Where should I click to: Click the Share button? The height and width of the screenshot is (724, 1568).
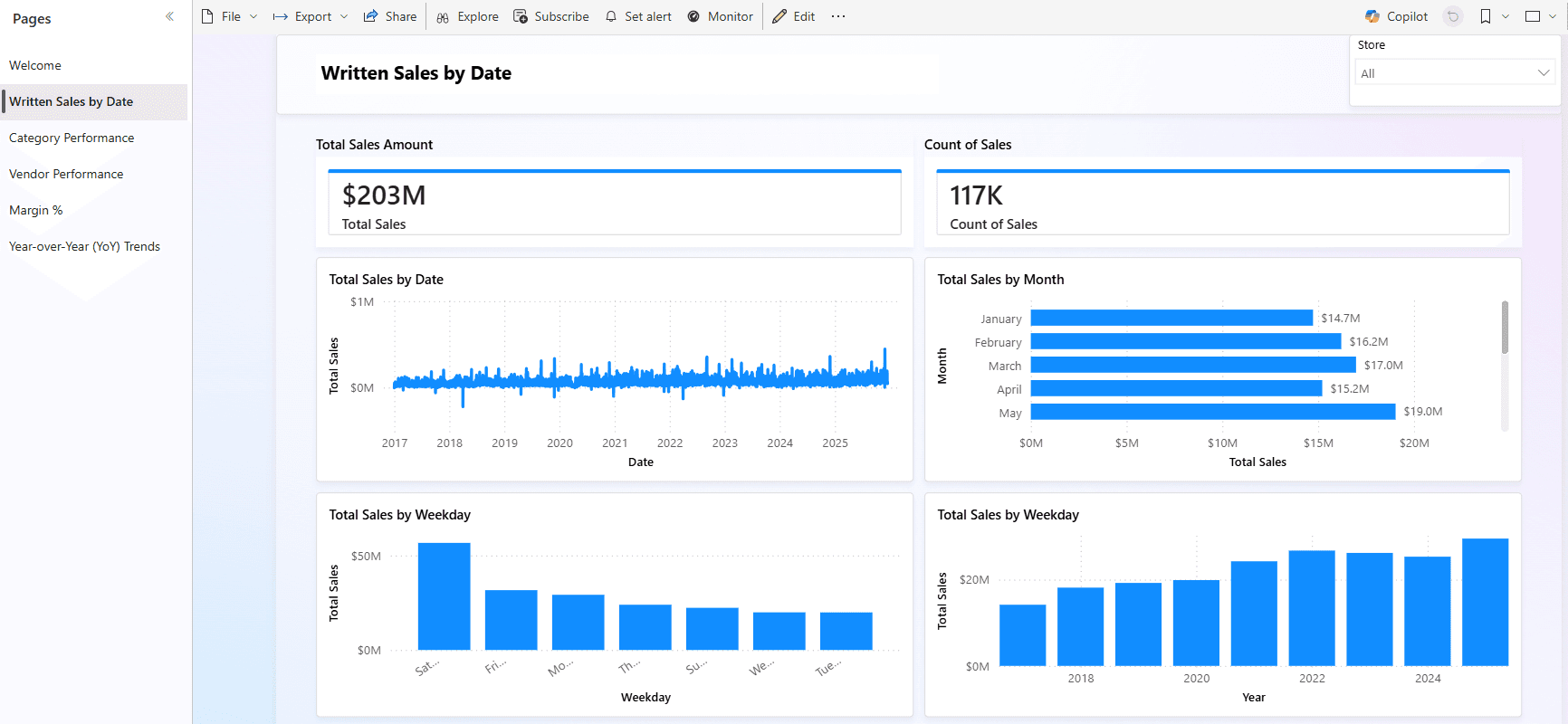pyautogui.click(x=390, y=16)
